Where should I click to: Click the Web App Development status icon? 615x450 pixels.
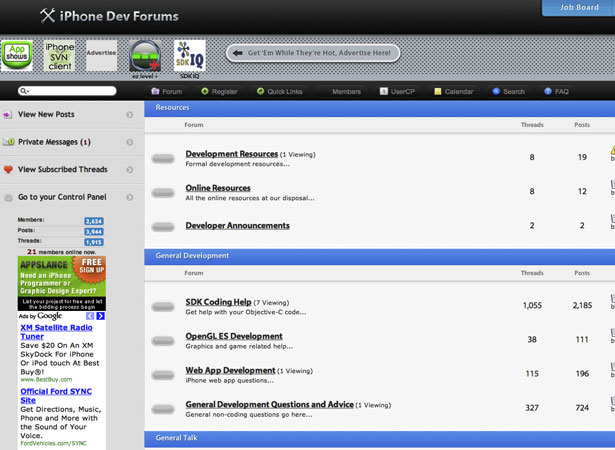163,375
